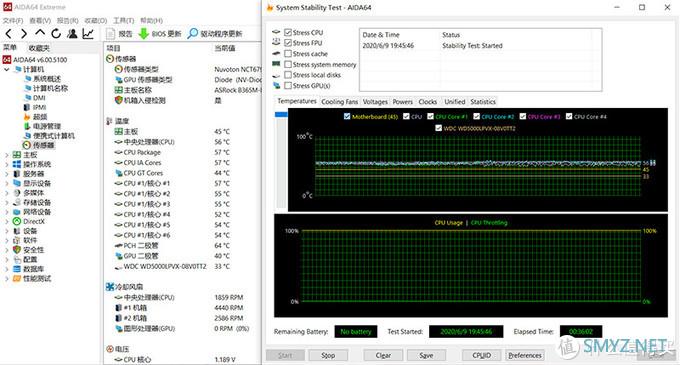Image resolution: width=680 pixels, height=365 pixels.
Task: Go up one level with the up arrow icon
Action: tap(40, 33)
